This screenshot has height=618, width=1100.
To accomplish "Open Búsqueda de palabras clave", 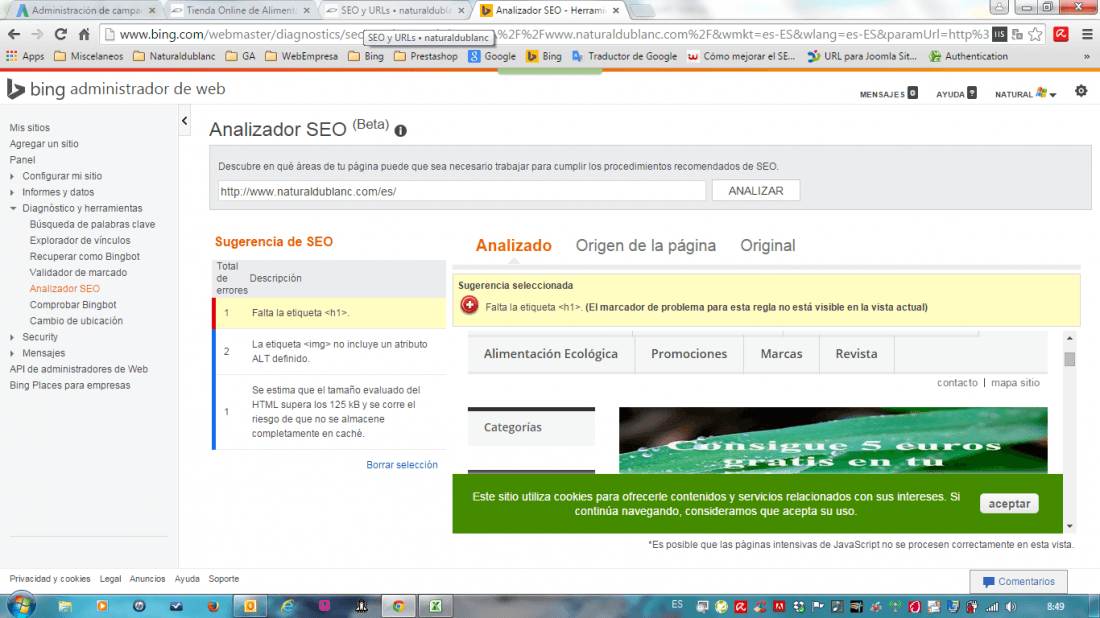I will tap(92, 224).
